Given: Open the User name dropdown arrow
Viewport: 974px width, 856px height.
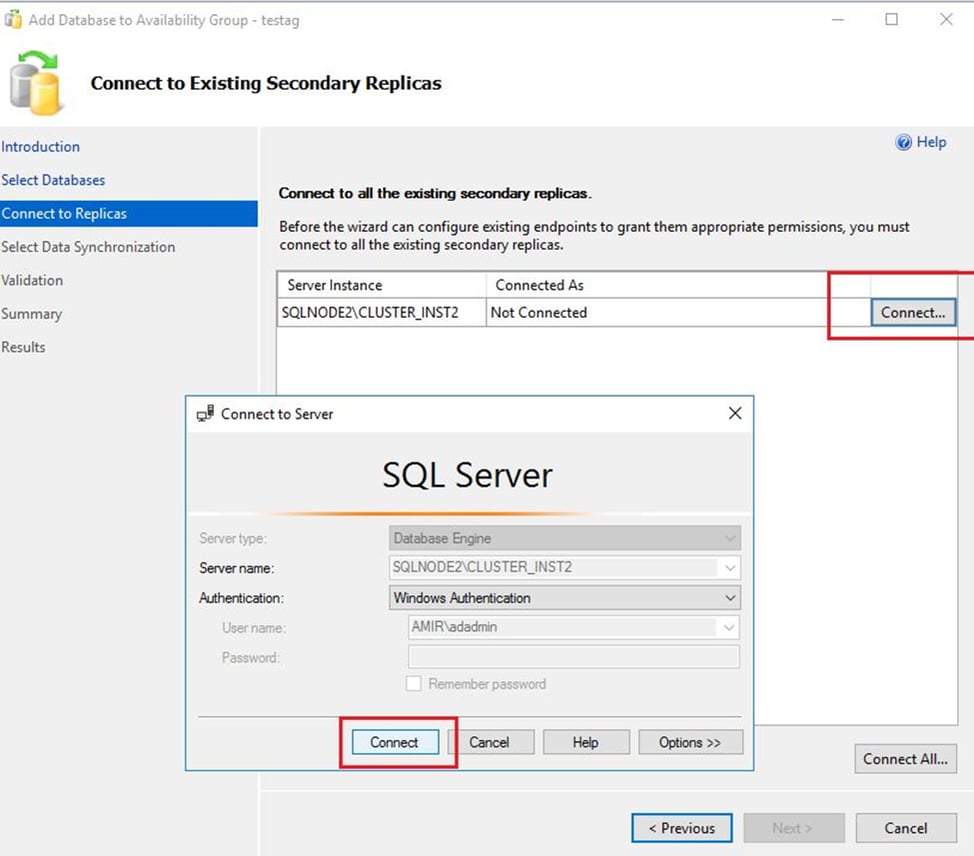Looking at the screenshot, I should 729,627.
